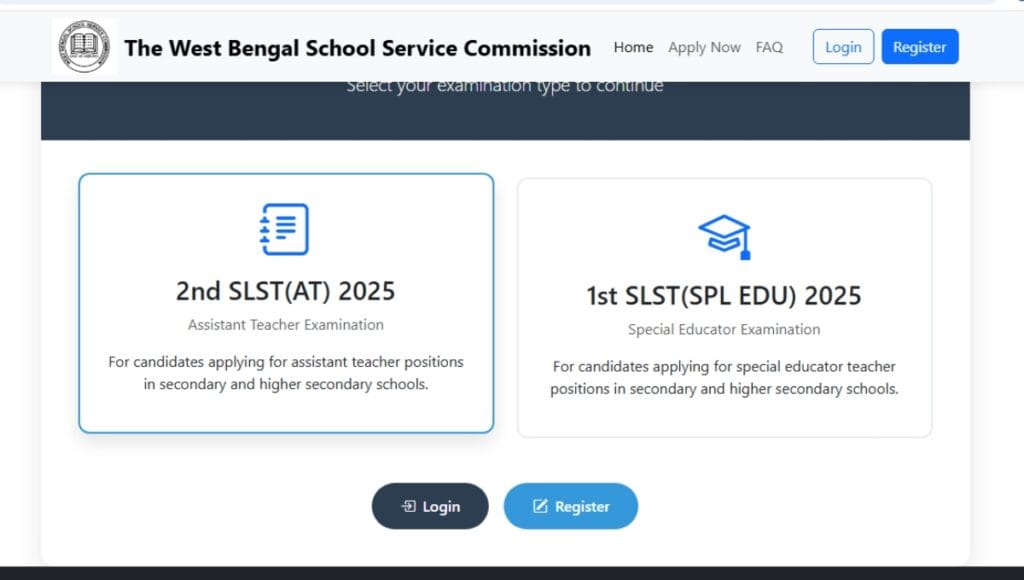The width and height of the screenshot is (1024, 580).
Task: Click the pencil icon inside the bottom Register button
Action: tap(541, 506)
